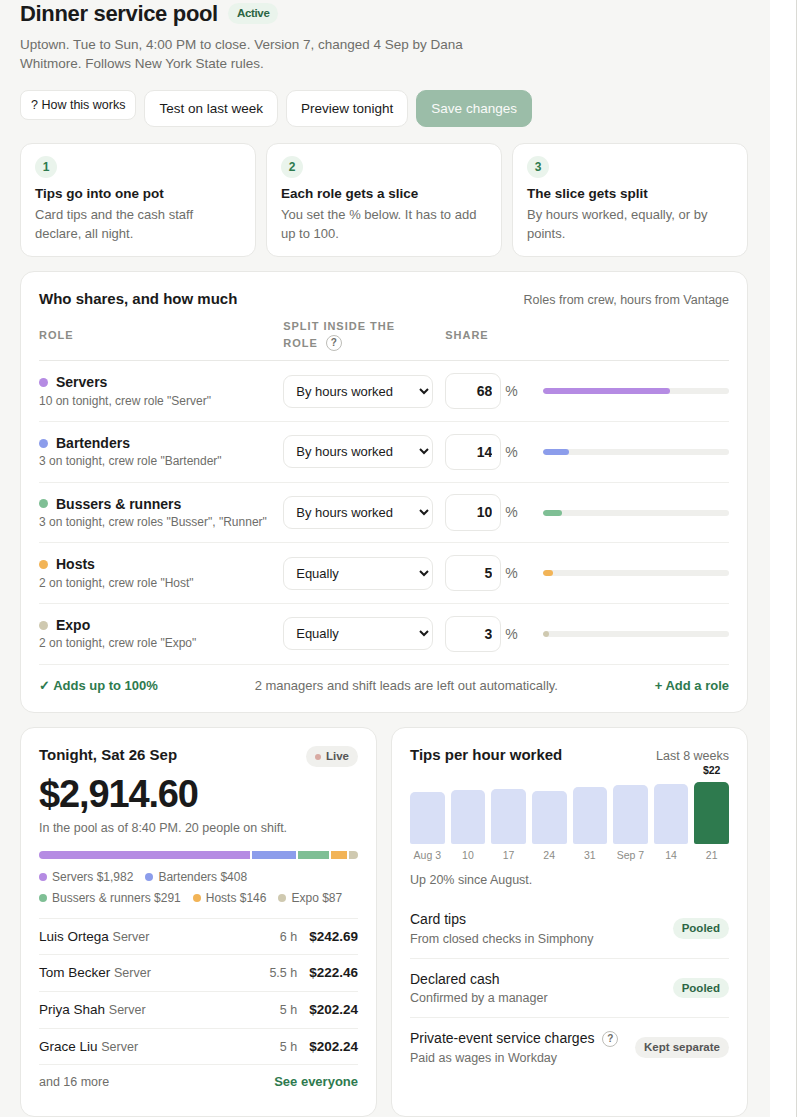Click the Hosts orange share bar

pos(548,573)
